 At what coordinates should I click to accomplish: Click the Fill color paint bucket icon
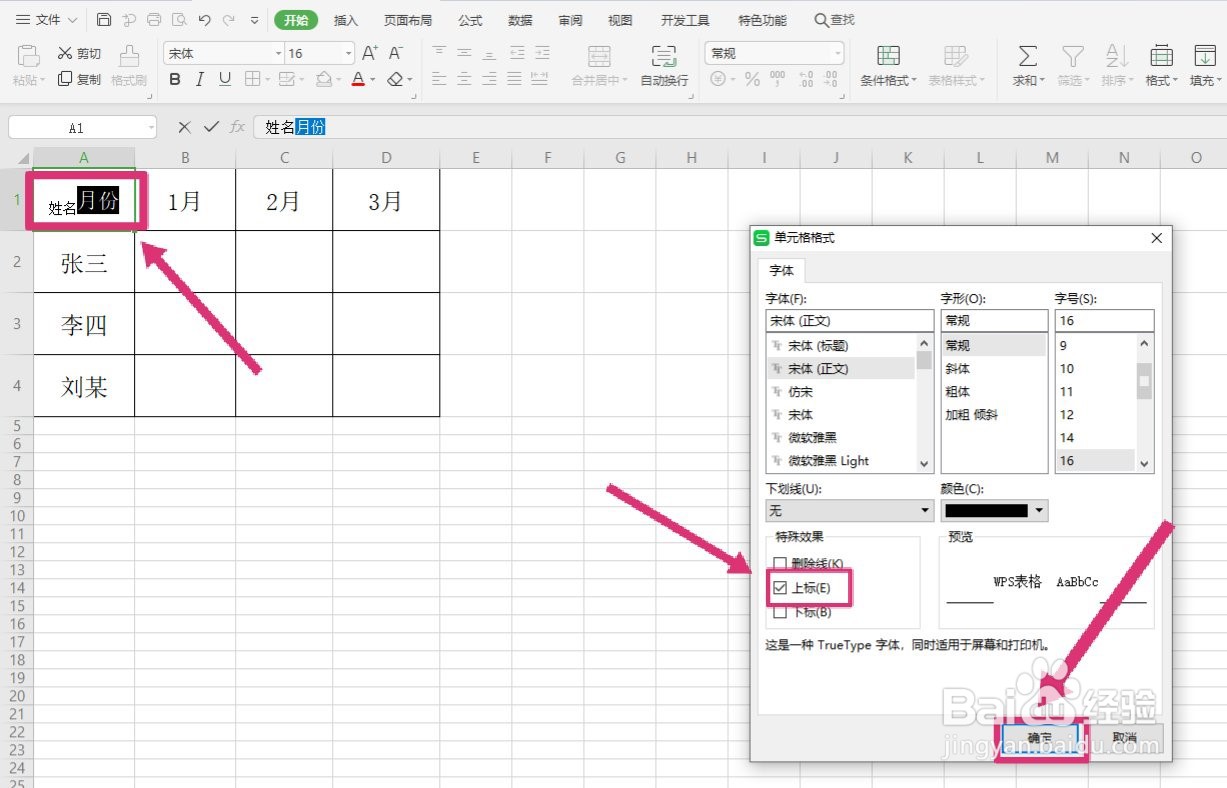(323, 79)
